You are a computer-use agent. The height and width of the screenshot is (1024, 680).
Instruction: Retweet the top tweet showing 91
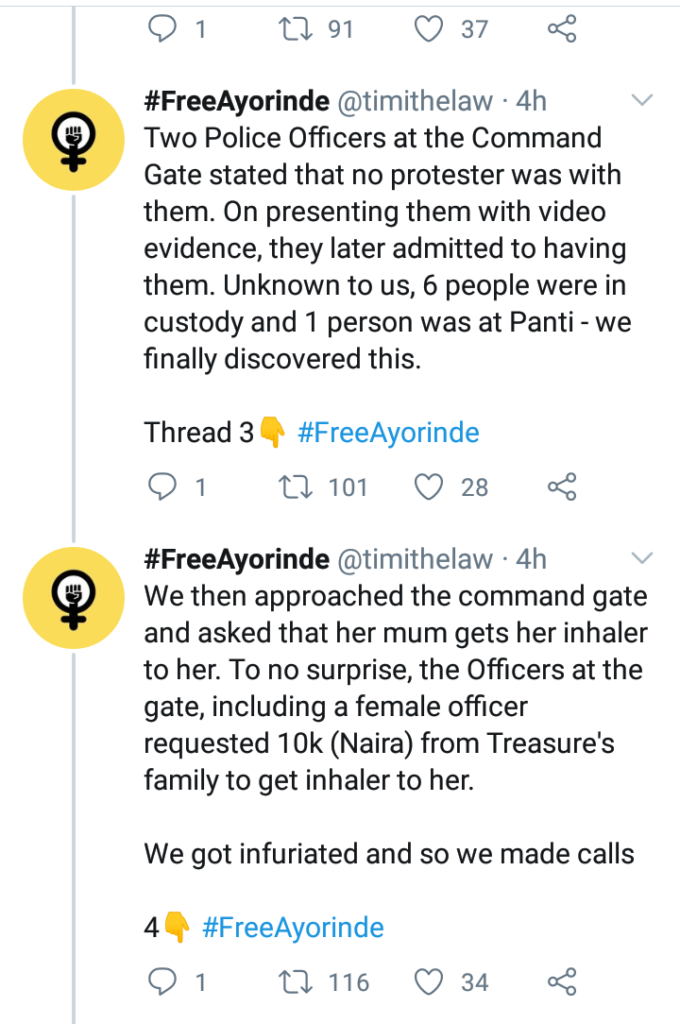point(297,29)
